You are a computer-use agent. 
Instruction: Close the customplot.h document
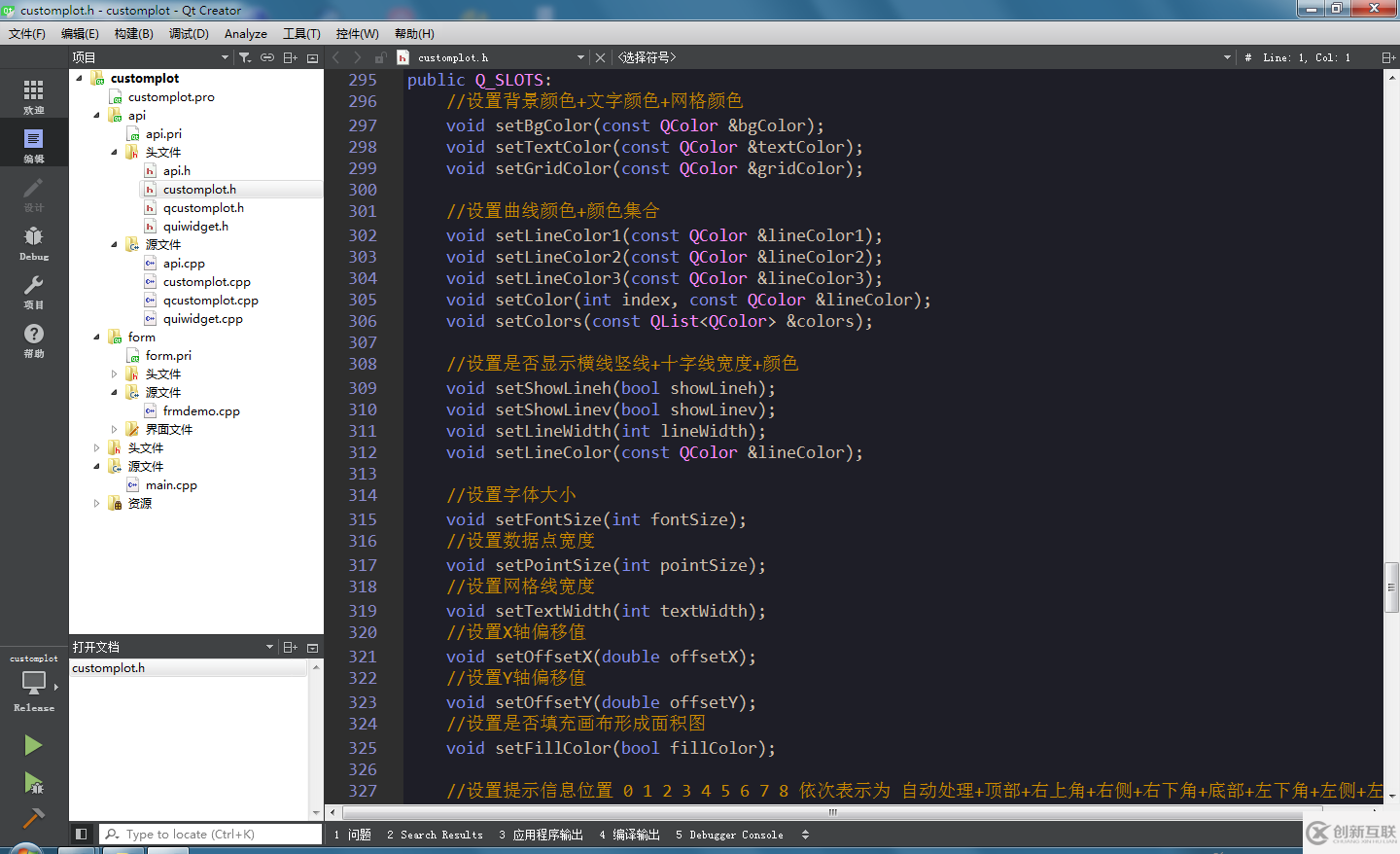(x=600, y=57)
